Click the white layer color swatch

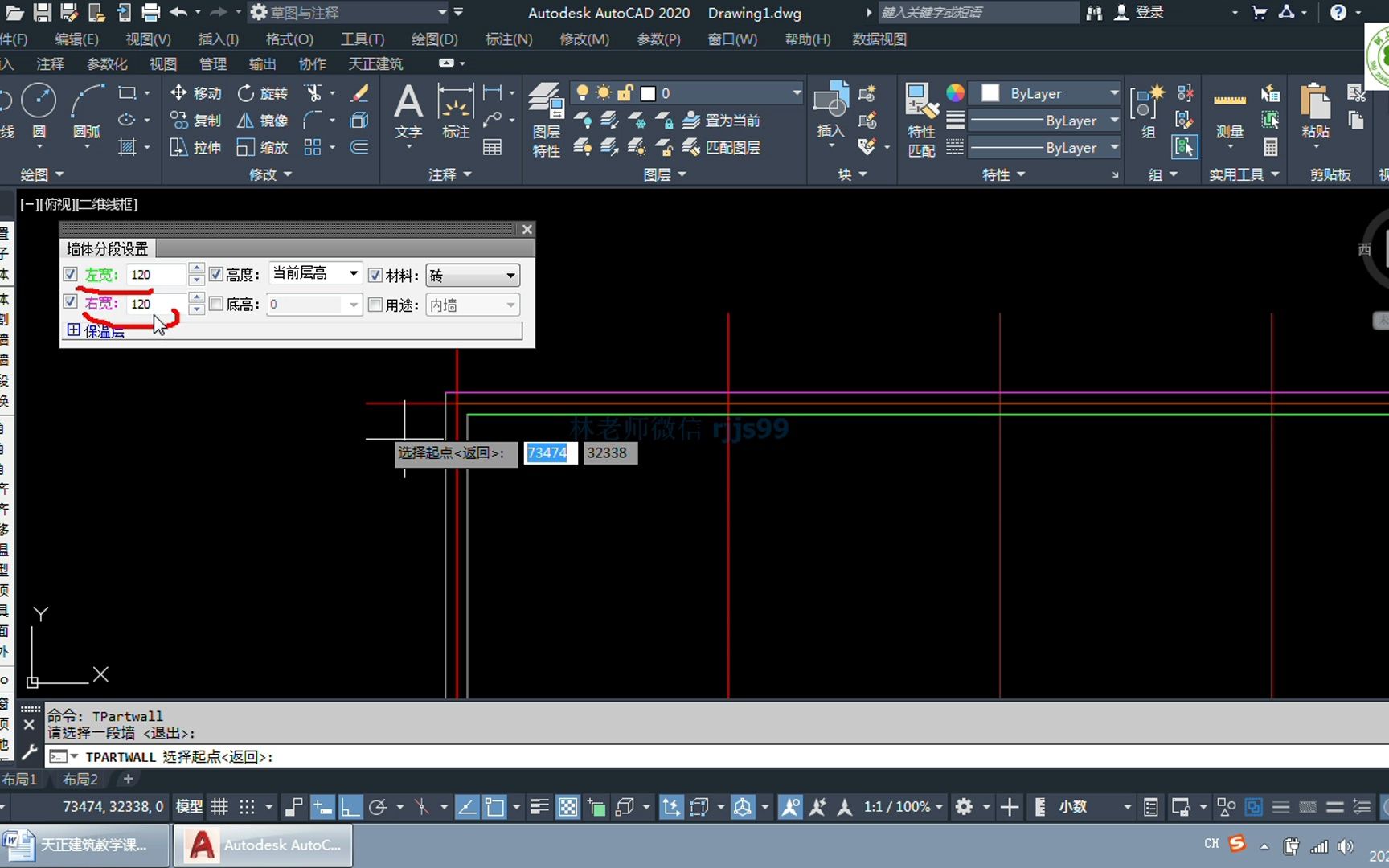(x=649, y=93)
